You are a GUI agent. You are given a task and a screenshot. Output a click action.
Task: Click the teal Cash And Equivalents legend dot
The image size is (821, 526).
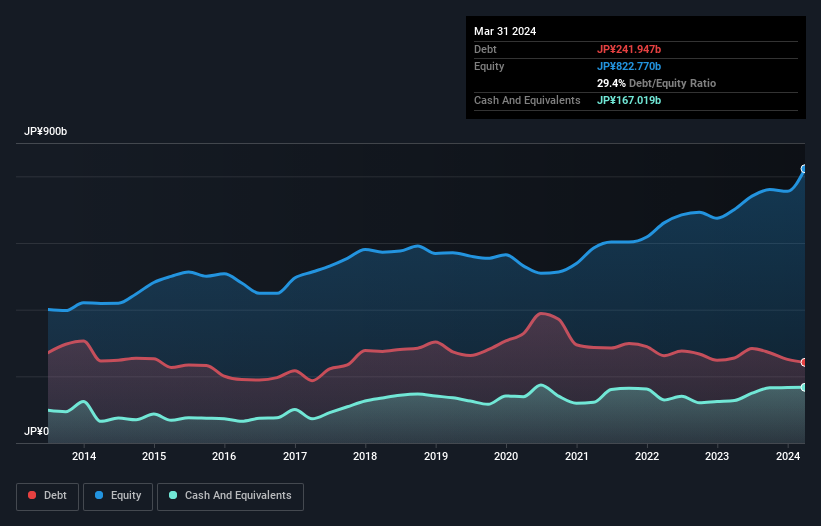coord(173,495)
